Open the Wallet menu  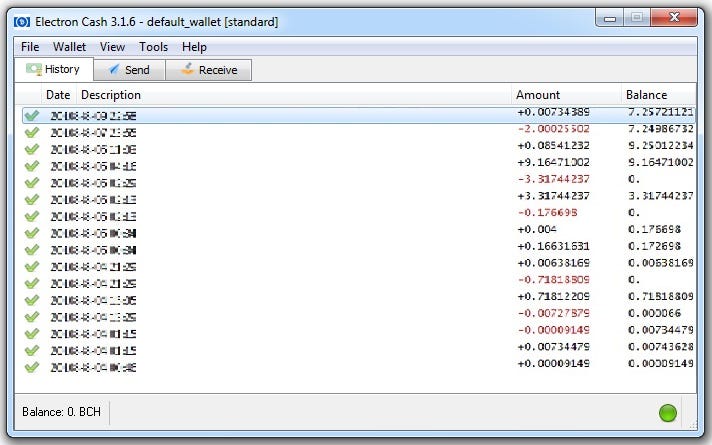coord(69,47)
